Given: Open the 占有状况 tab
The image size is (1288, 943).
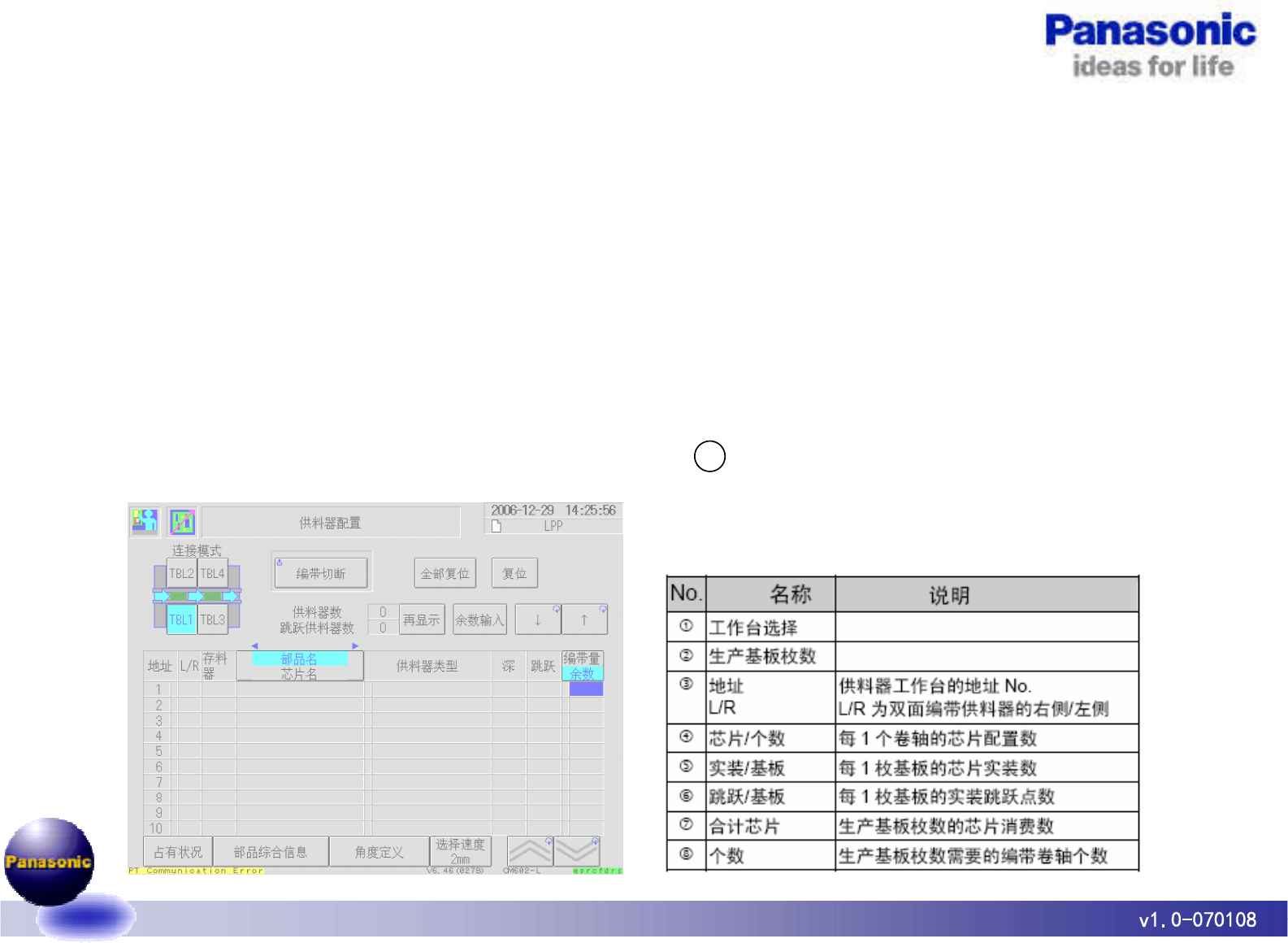Looking at the screenshot, I should pyautogui.click(x=178, y=852).
